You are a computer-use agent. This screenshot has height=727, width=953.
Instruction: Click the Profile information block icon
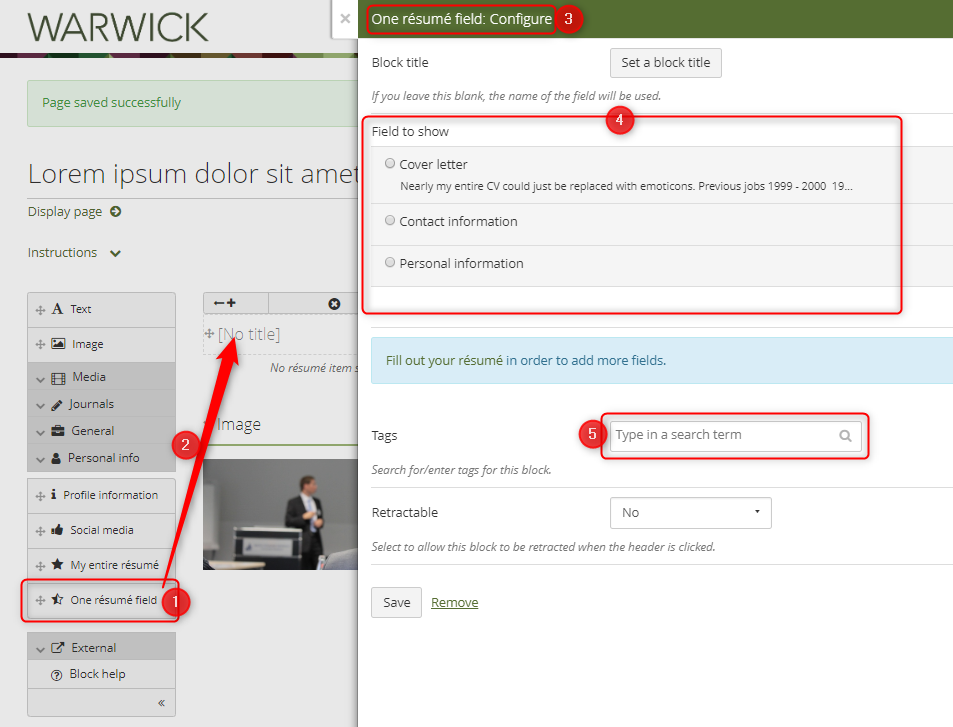(53, 495)
